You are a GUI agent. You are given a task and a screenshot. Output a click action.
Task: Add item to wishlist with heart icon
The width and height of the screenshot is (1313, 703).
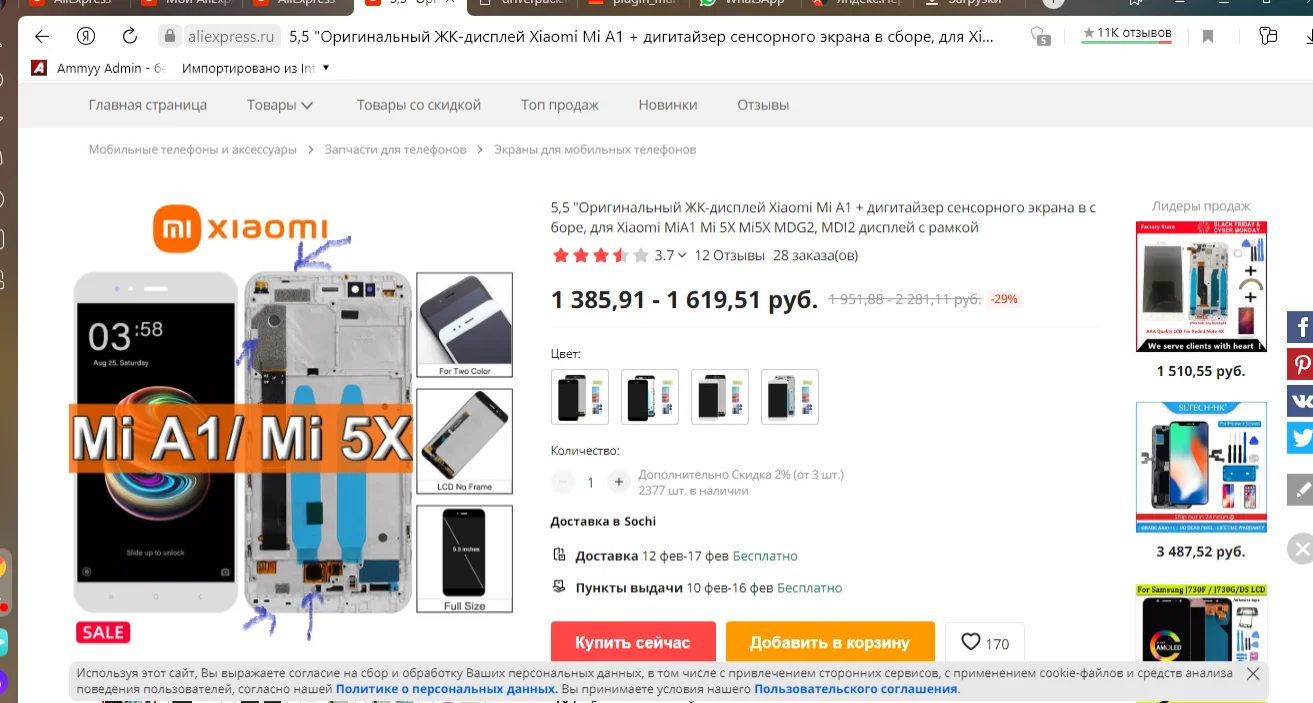pyautogui.click(x=984, y=643)
